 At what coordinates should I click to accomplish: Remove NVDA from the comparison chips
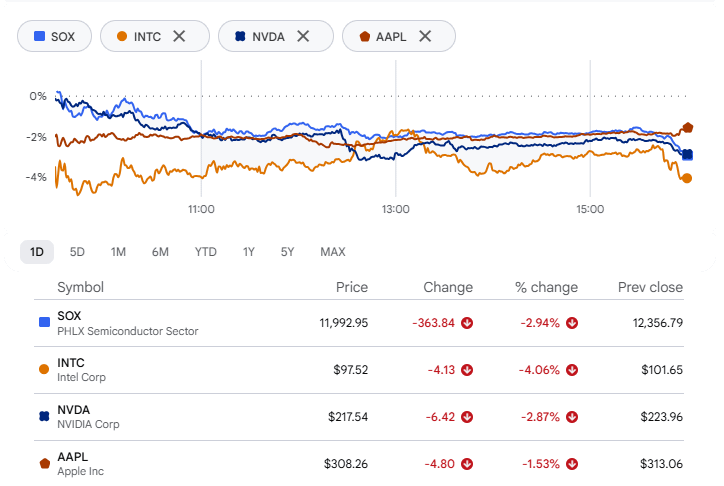point(303,36)
